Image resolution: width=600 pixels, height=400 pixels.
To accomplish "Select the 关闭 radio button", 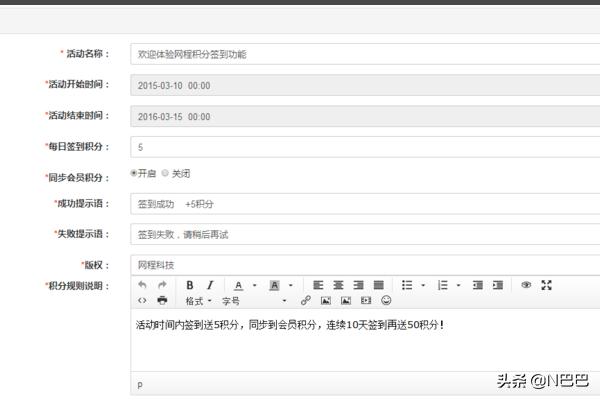I will click(x=165, y=173).
